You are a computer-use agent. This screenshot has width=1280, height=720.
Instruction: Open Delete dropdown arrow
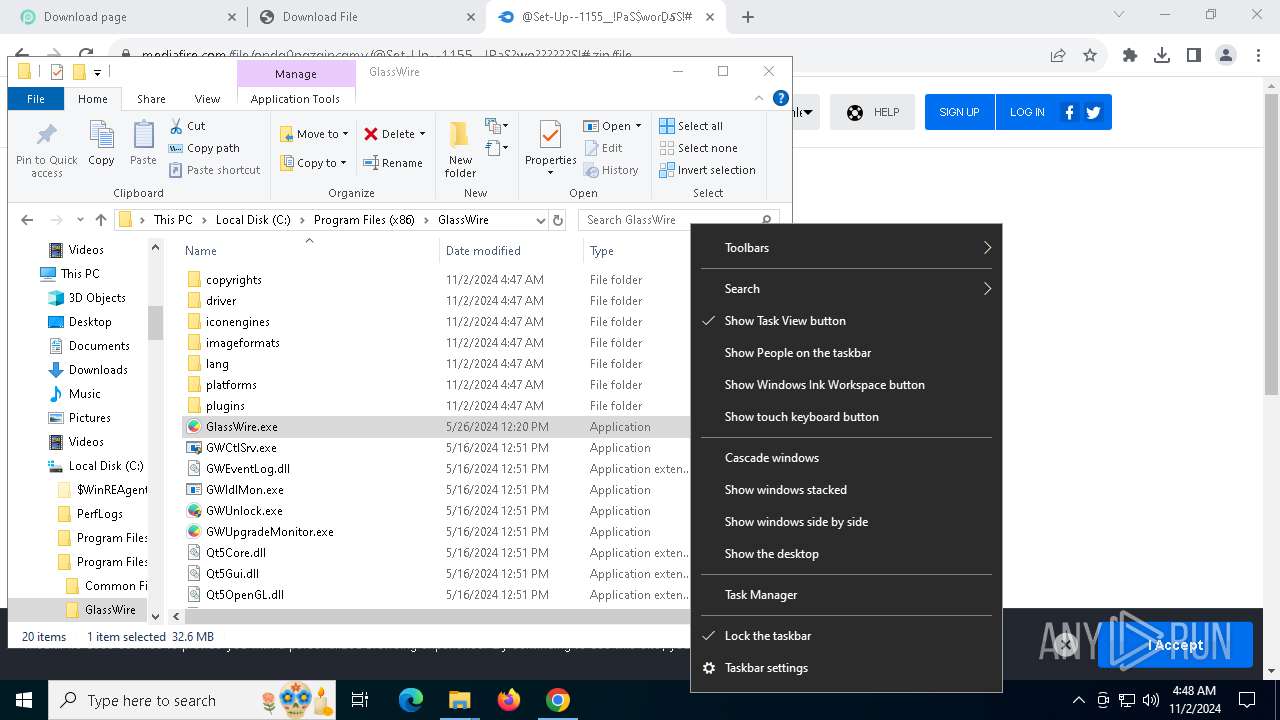422,134
